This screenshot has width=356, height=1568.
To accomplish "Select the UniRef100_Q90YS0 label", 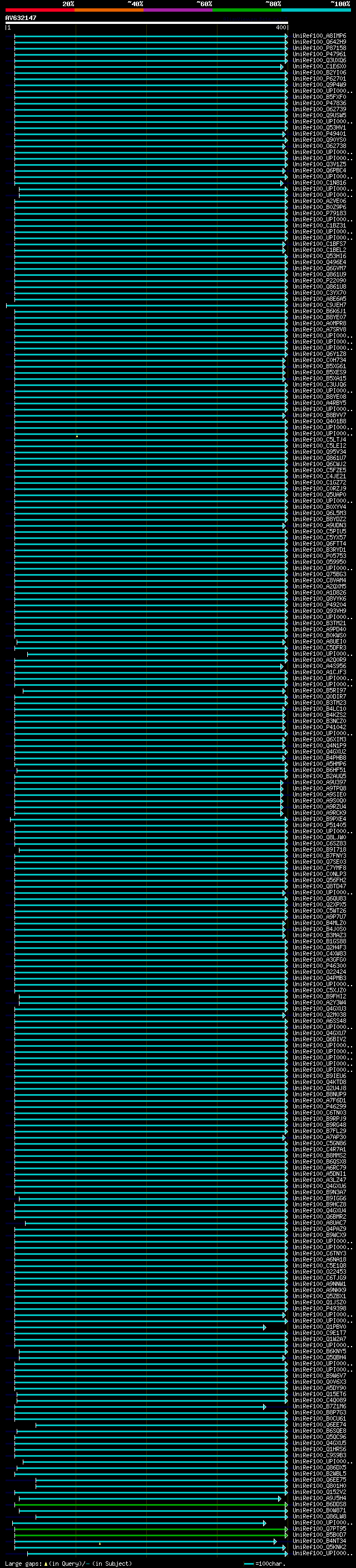I will [x=319, y=140].
